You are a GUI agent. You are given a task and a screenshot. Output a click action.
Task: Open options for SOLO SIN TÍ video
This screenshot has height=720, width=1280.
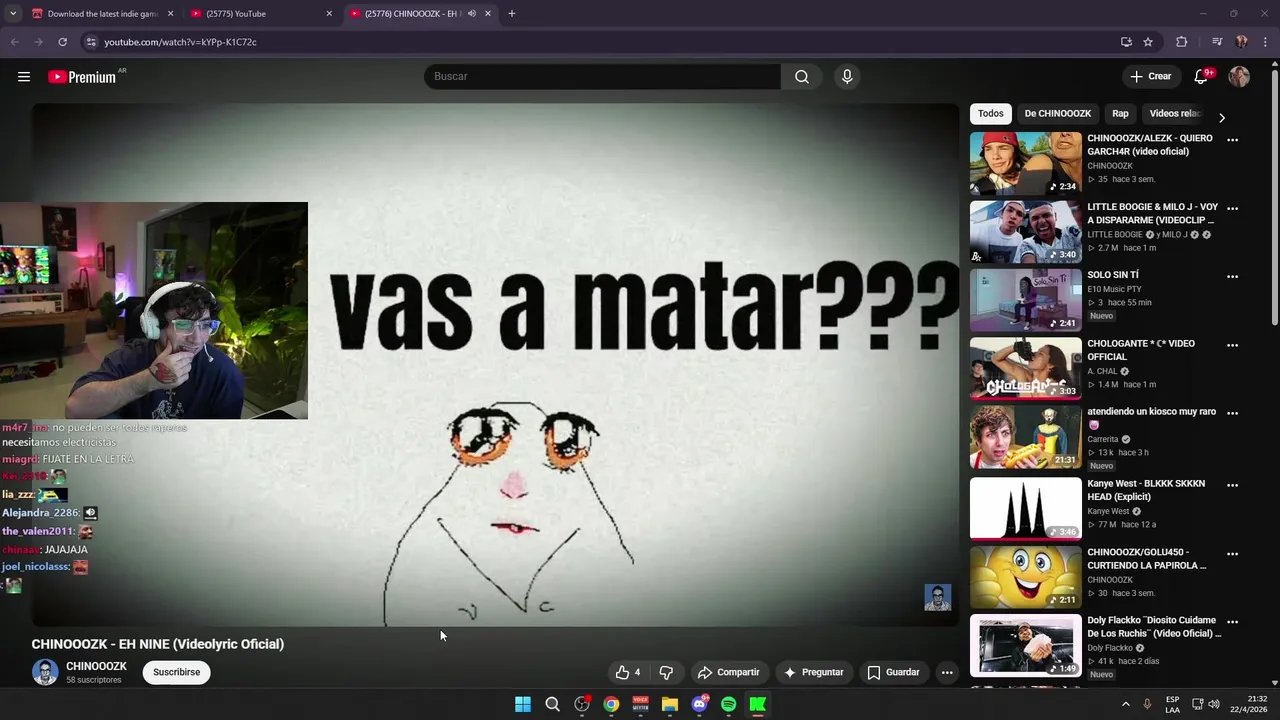click(x=1232, y=277)
